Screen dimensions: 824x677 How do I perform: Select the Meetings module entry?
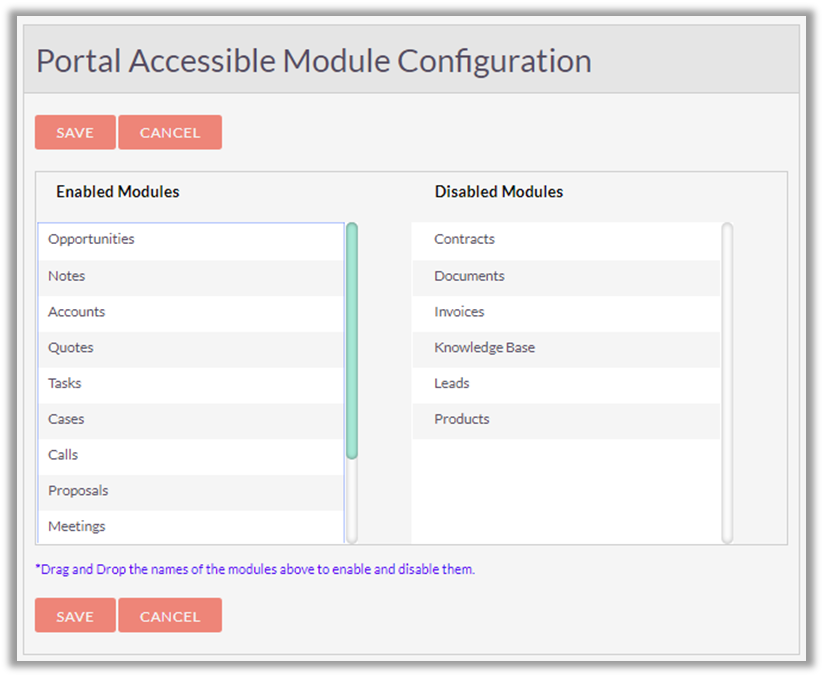coord(77,526)
